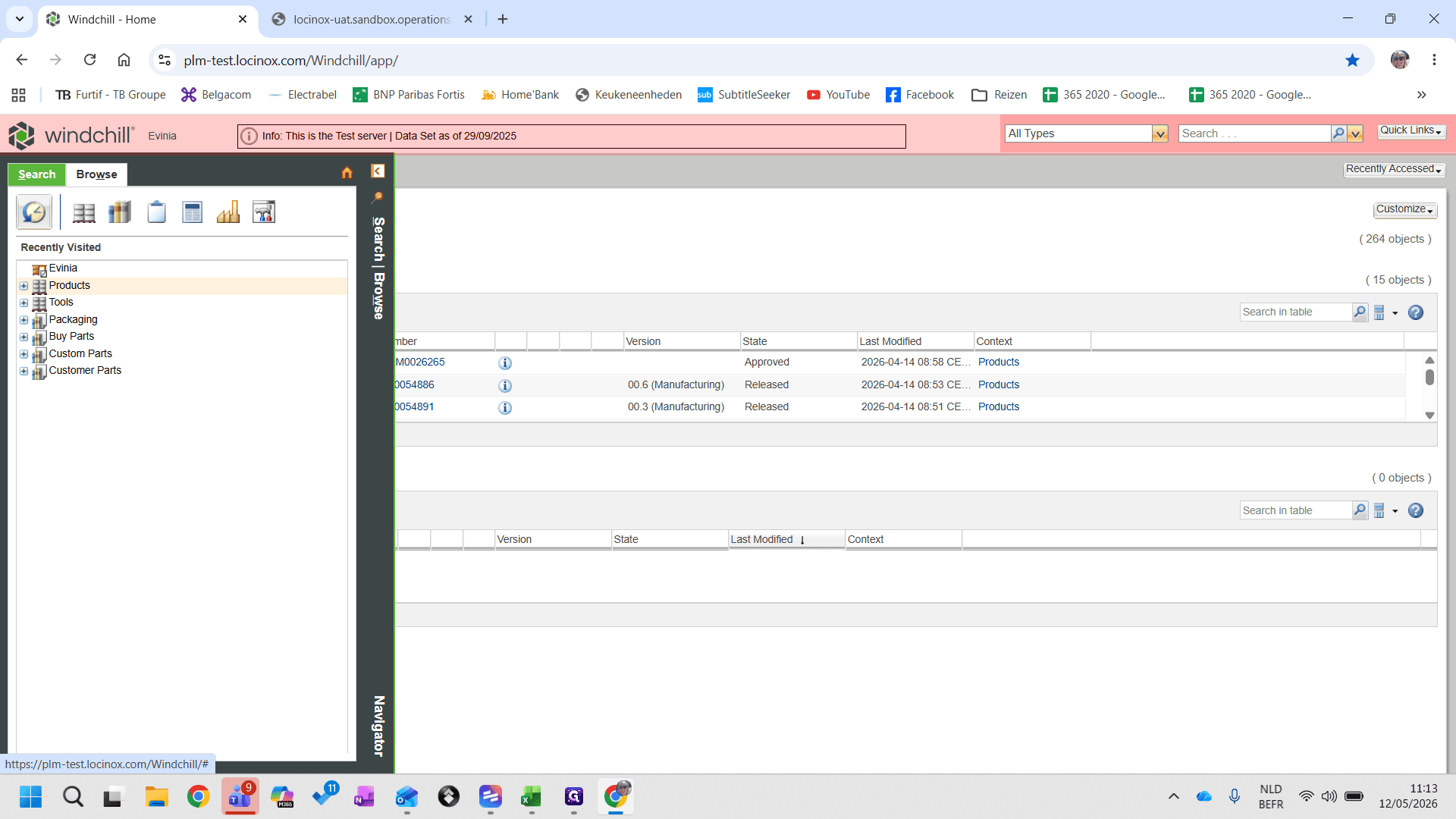Go to the Windchill home via orange house icon

(347, 173)
